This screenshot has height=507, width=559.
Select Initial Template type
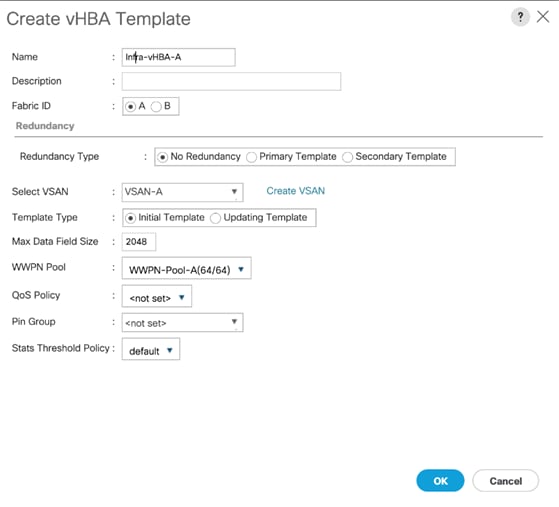click(x=130, y=218)
